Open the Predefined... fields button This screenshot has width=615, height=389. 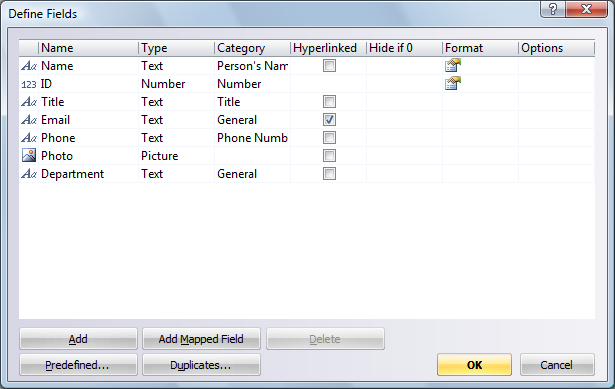(x=78, y=365)
